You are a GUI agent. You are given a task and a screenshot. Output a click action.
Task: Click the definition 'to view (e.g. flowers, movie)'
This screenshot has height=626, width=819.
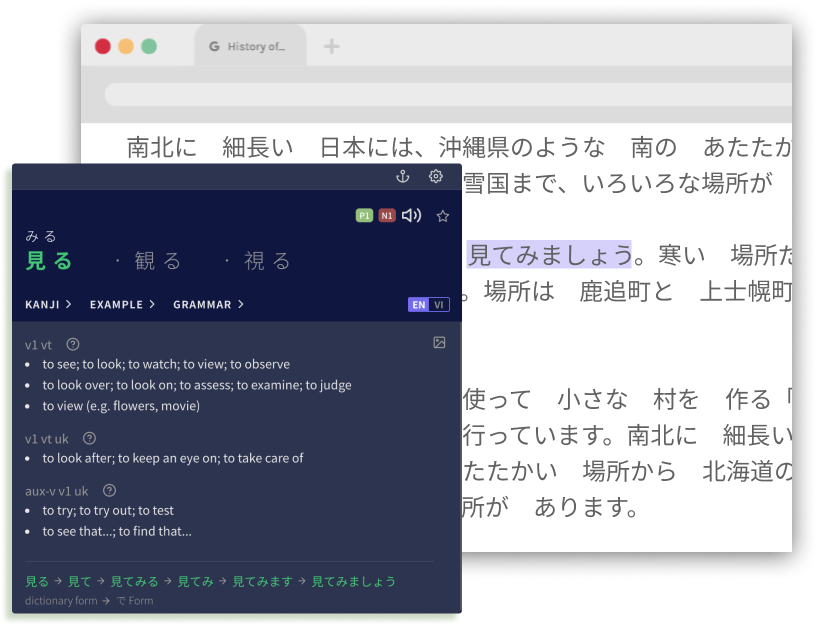click(121, 406)
